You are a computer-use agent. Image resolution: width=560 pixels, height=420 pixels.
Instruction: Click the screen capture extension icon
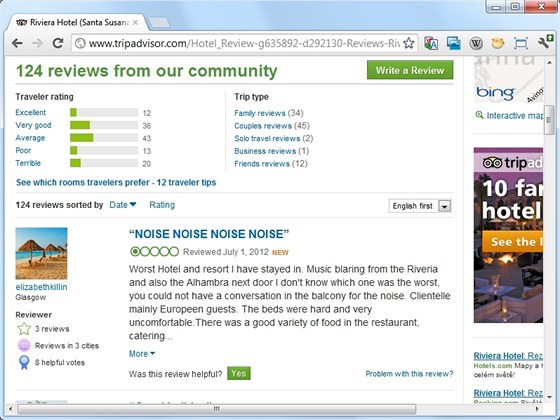pyautogui.click(x=521, y=44)
